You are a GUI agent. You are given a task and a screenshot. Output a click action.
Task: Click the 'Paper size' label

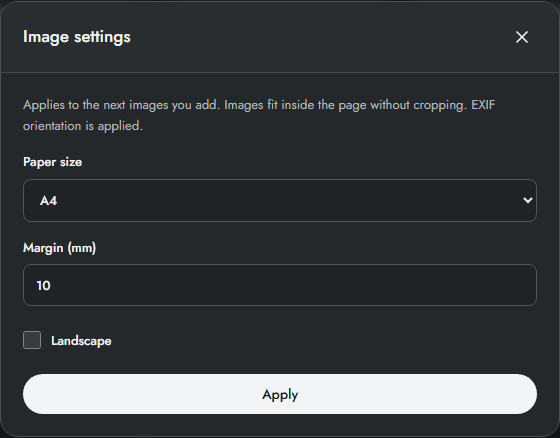(52, 162)
